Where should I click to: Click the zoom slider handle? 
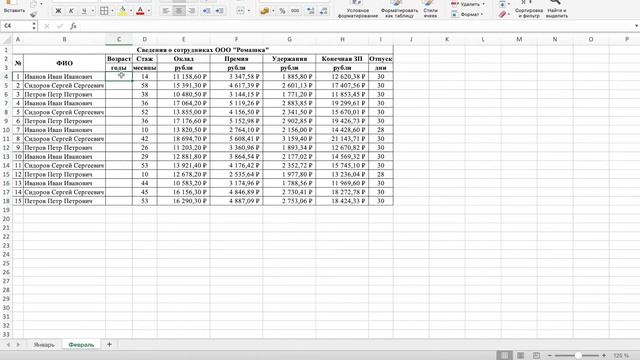click(x=578, y=356)
